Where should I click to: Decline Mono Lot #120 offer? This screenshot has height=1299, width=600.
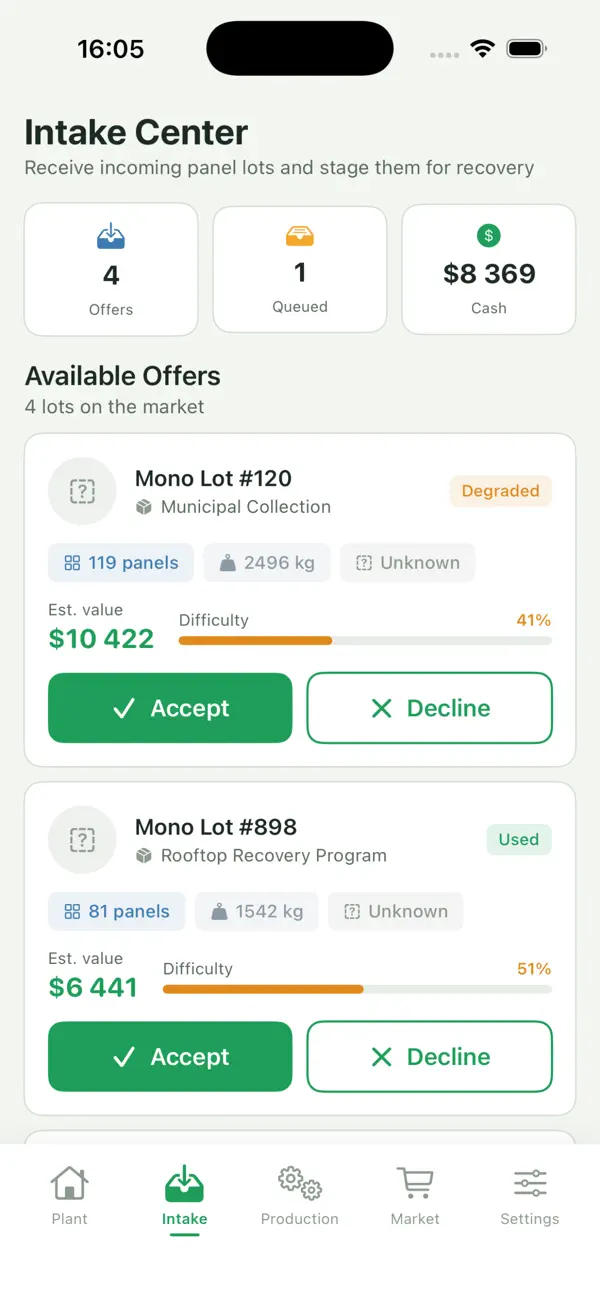tap(430, 708)
